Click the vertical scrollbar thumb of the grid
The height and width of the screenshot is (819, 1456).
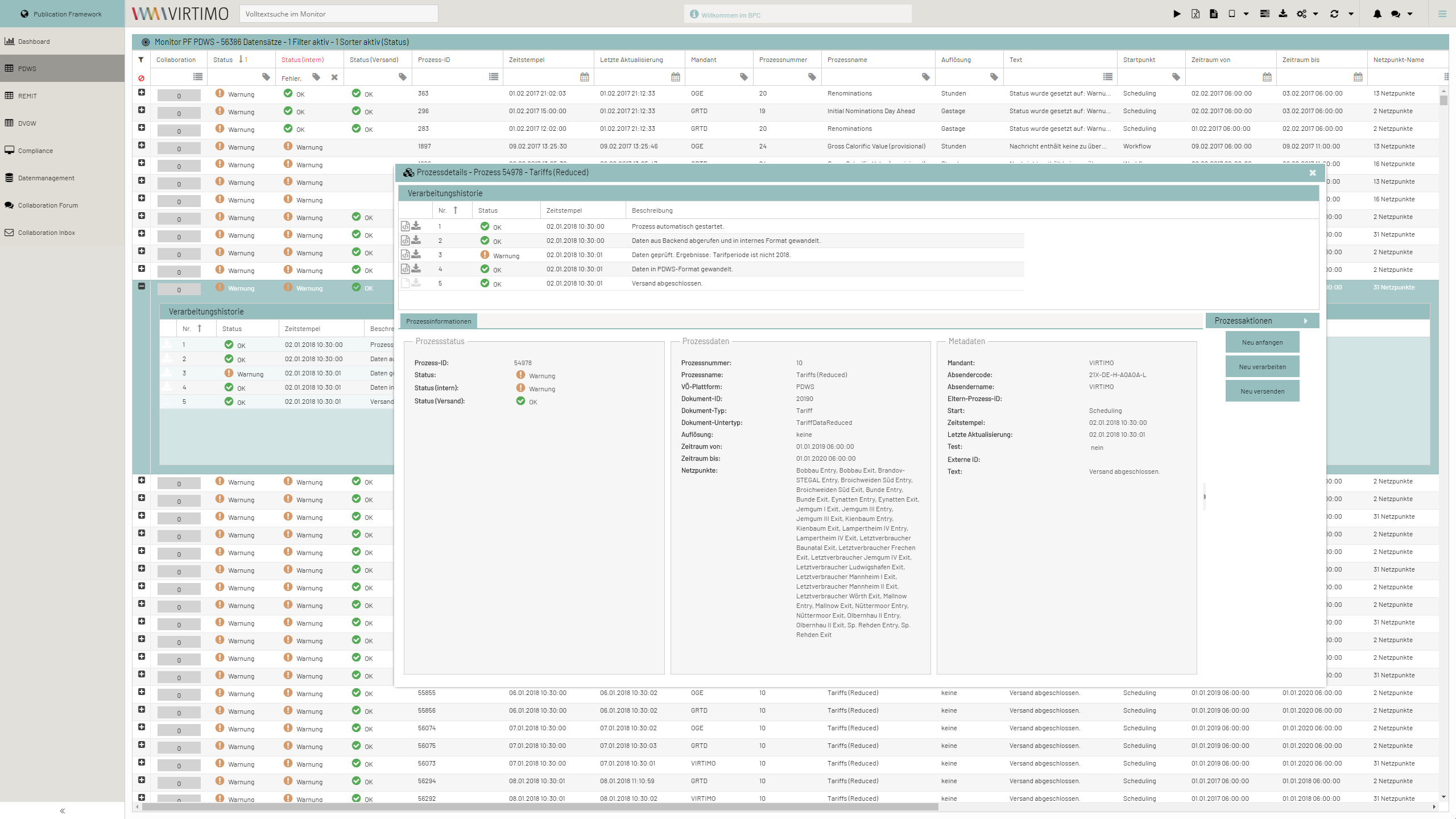tap(1443, 100)
